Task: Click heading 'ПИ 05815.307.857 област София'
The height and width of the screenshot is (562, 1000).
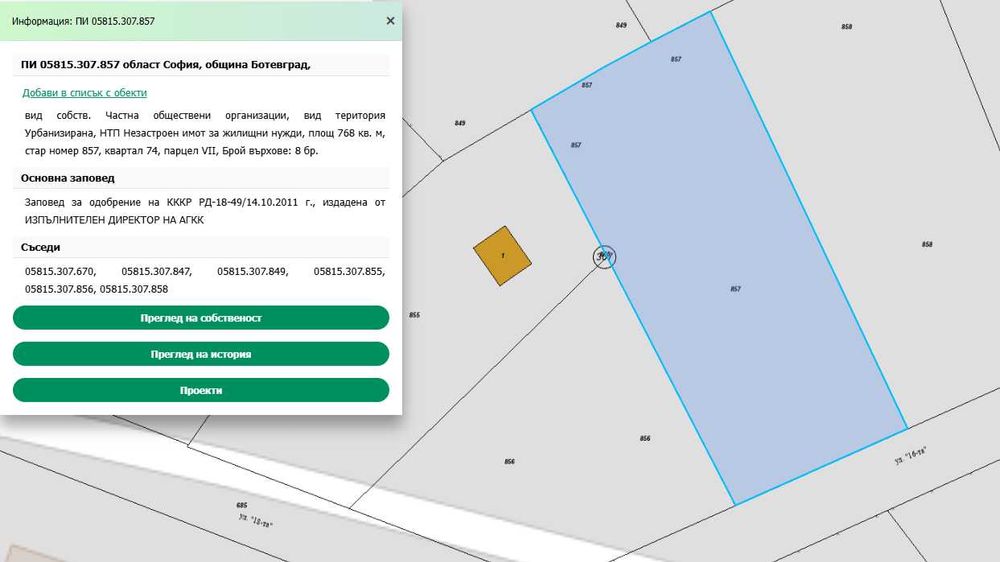Action: [x=166, y=64]
